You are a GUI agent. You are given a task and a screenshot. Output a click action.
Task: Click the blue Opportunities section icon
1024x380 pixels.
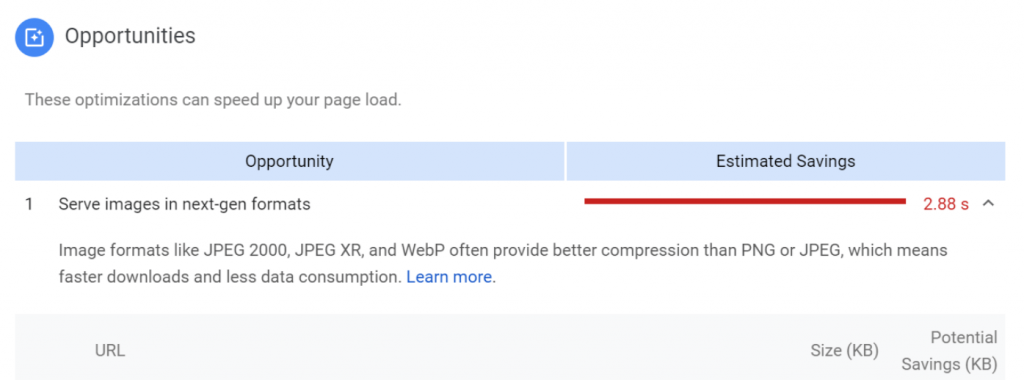click(x=34, y=37)
